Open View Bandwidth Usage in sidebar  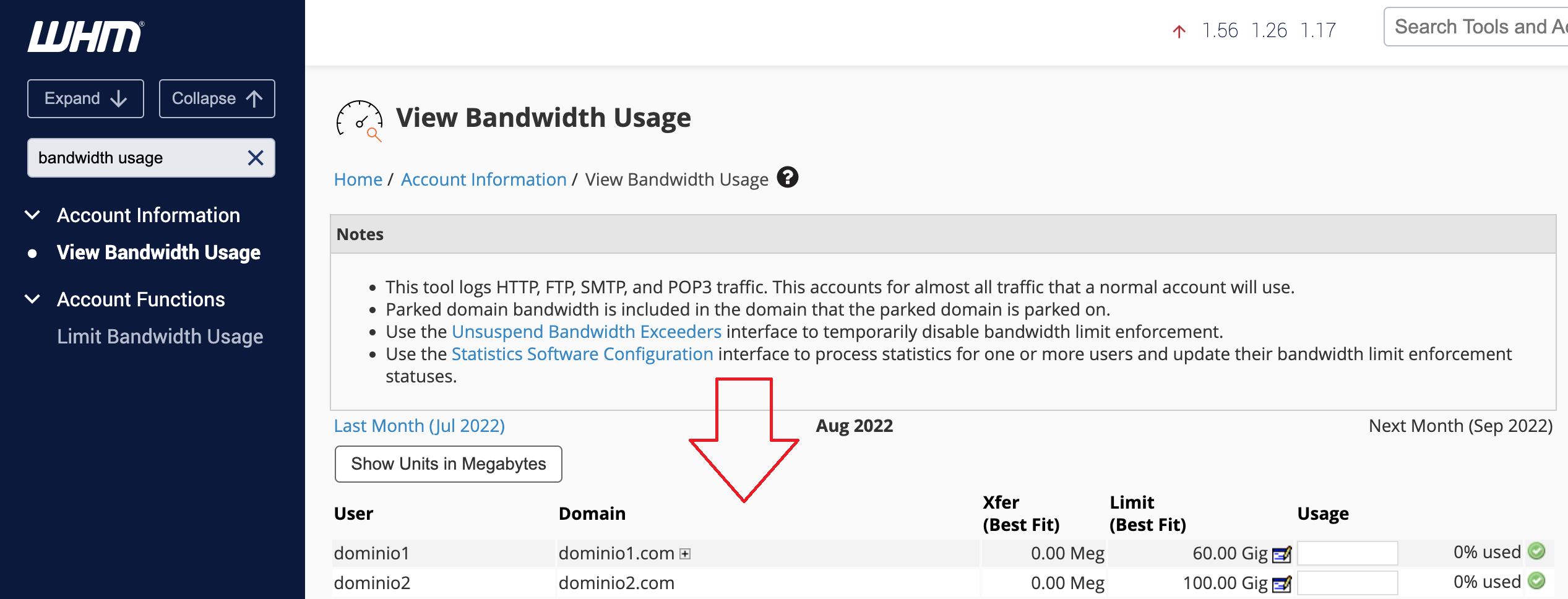pyautogui.click(x=158, y=252)
